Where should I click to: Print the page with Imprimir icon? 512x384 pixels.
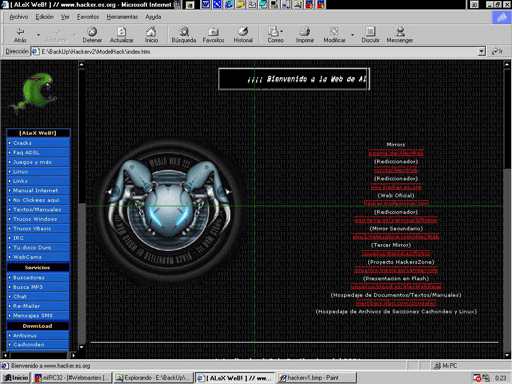(x=305, y=32)
